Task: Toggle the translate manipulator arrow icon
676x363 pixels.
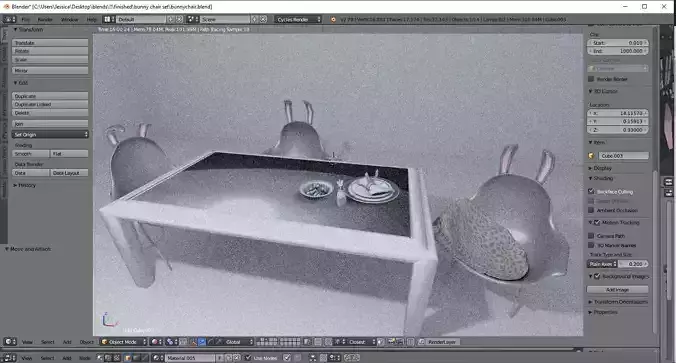Action: pyautogui.click(x=203, y=342)
